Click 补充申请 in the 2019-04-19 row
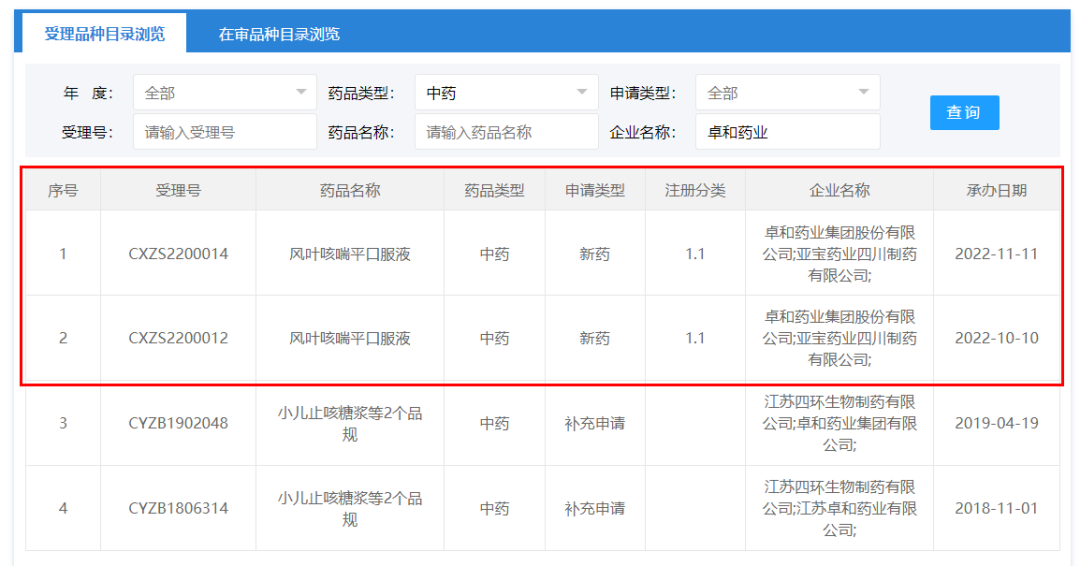The image size is (1080, 566). pyautogui.click(x=595, y=423)
